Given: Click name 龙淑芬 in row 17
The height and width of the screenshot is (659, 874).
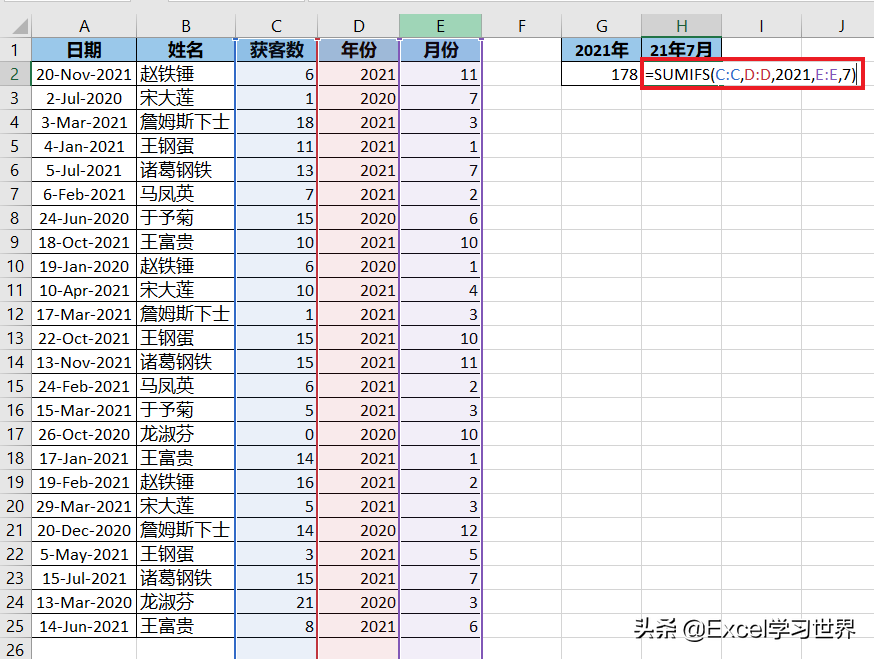Looking at the screenshot, I should point(186,434).
